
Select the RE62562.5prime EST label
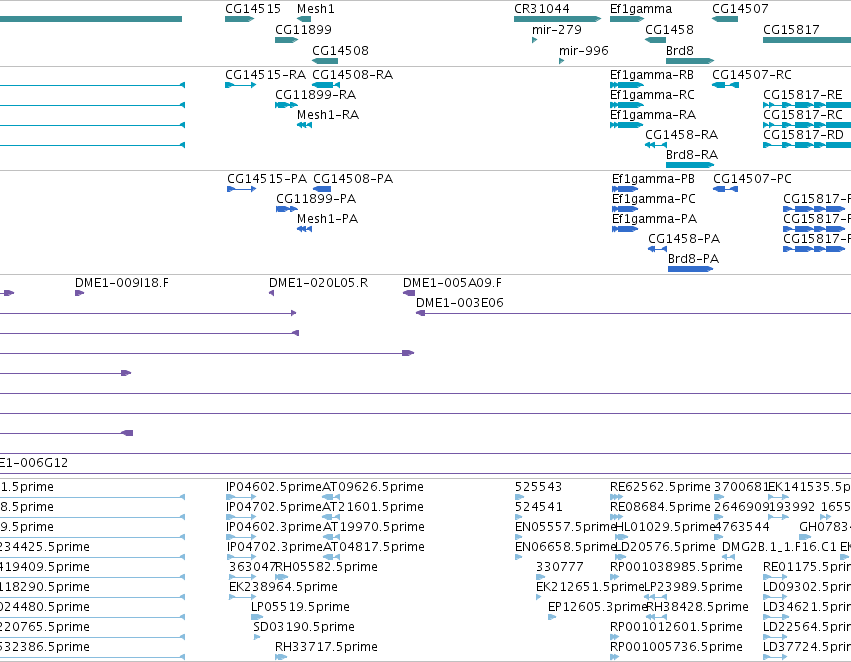pos(661,487)
